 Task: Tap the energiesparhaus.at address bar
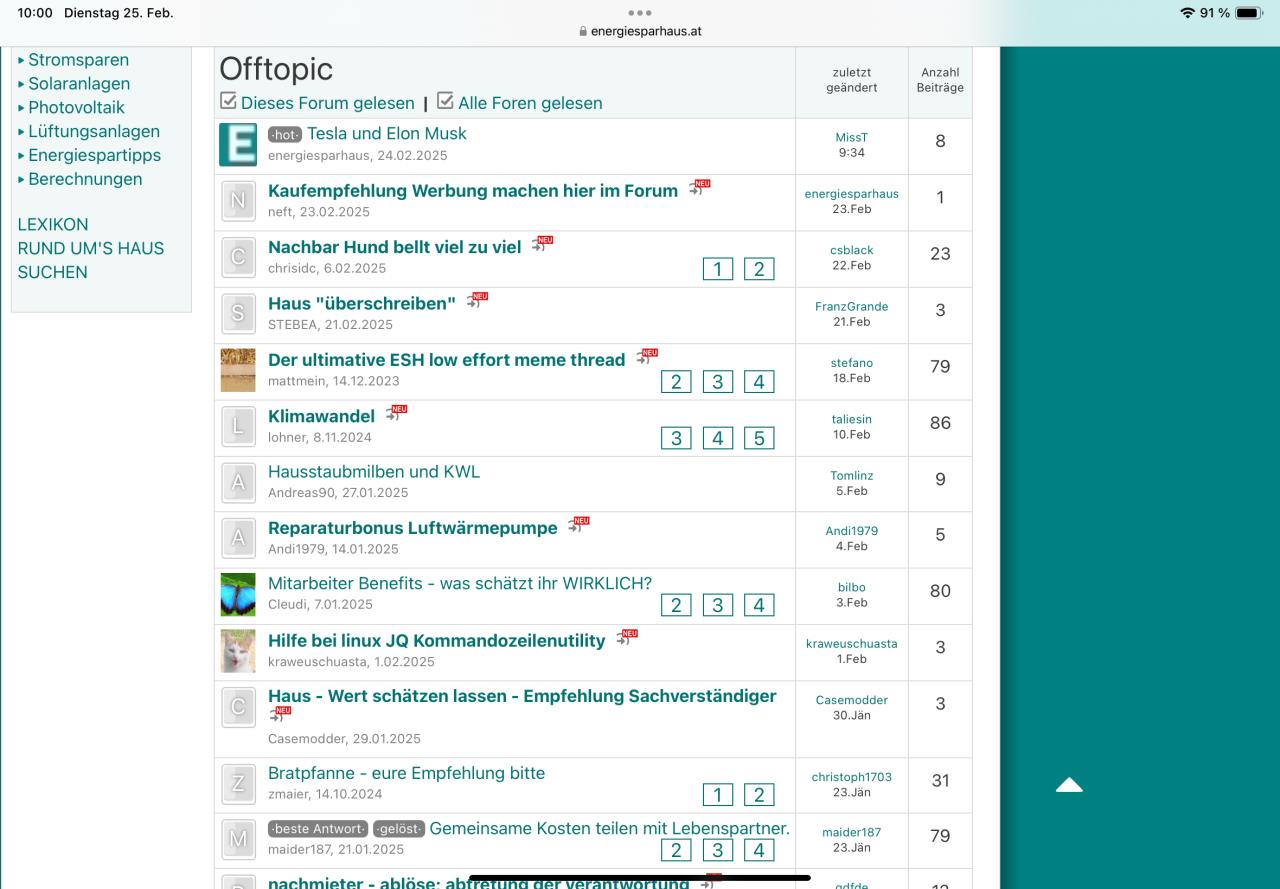coord(640,31)
